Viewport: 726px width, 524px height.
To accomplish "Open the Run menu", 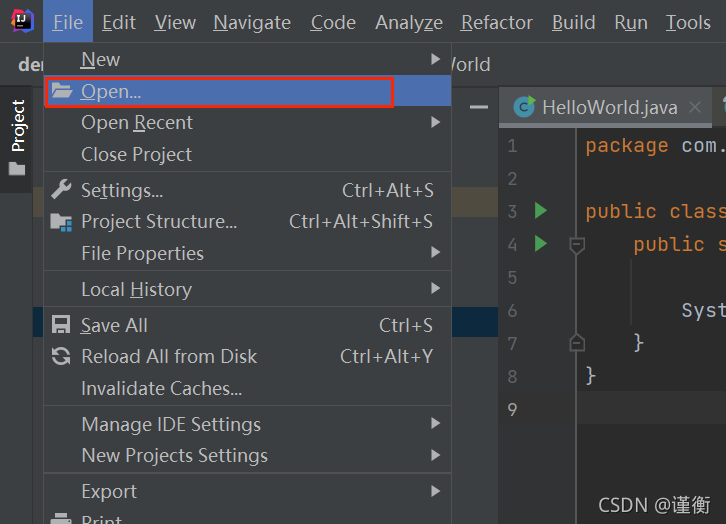I will (631, 22).
